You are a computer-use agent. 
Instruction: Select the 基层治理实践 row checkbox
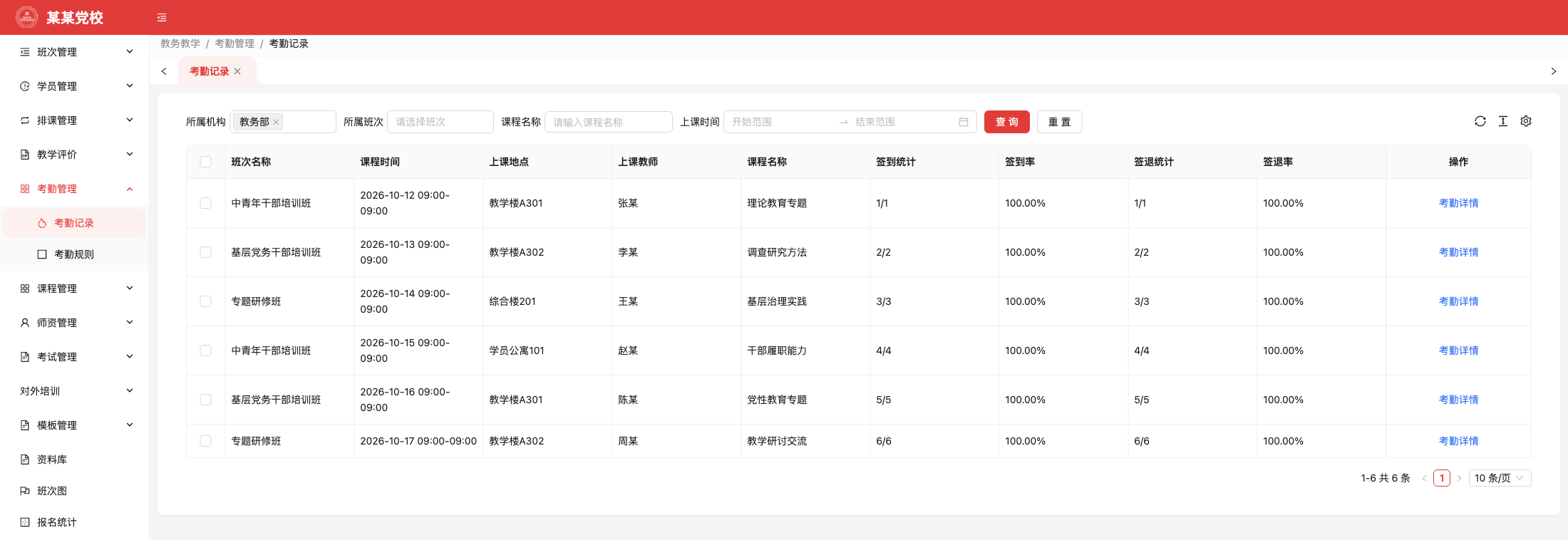pyautogui.click(x=206, y=301)
